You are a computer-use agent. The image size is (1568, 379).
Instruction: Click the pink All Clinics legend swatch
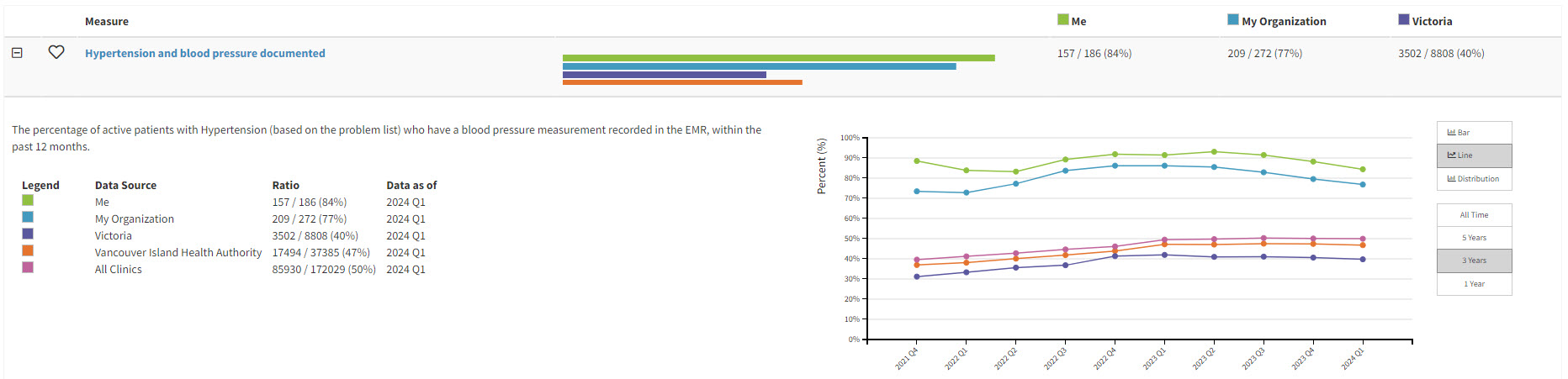(x=28, y=267)
